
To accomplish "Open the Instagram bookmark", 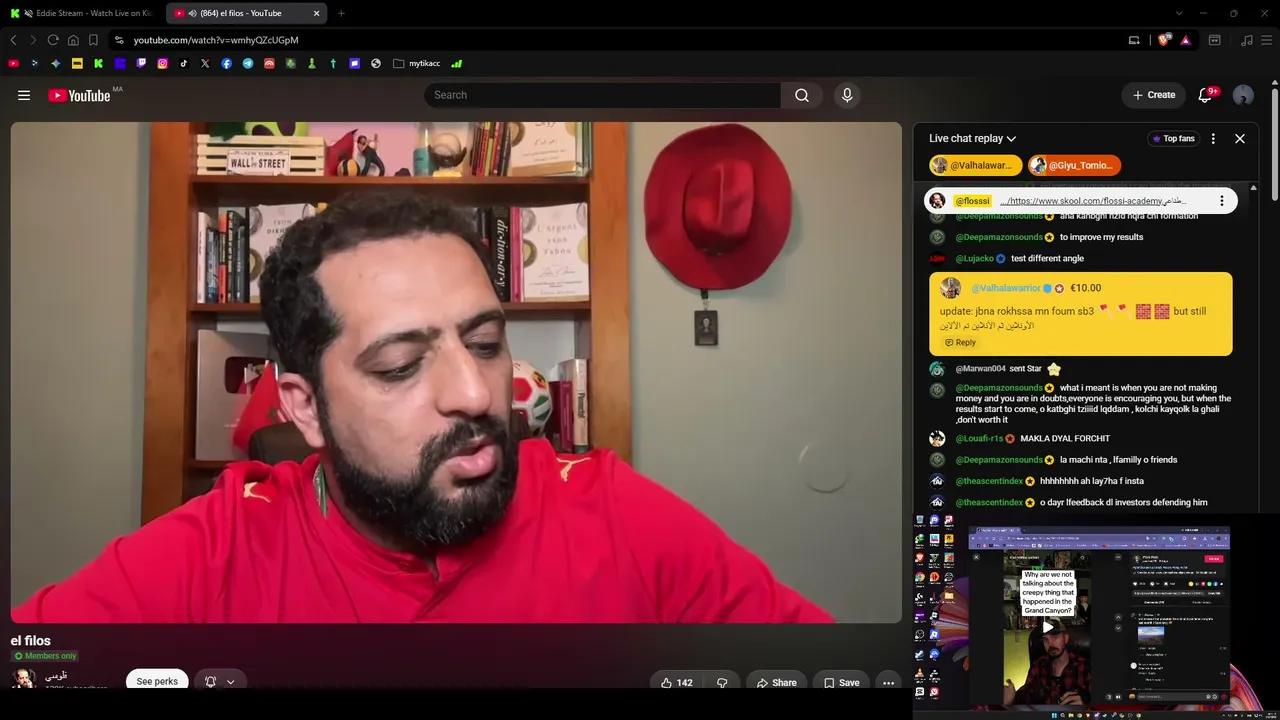I will click(x=162, y=63).
